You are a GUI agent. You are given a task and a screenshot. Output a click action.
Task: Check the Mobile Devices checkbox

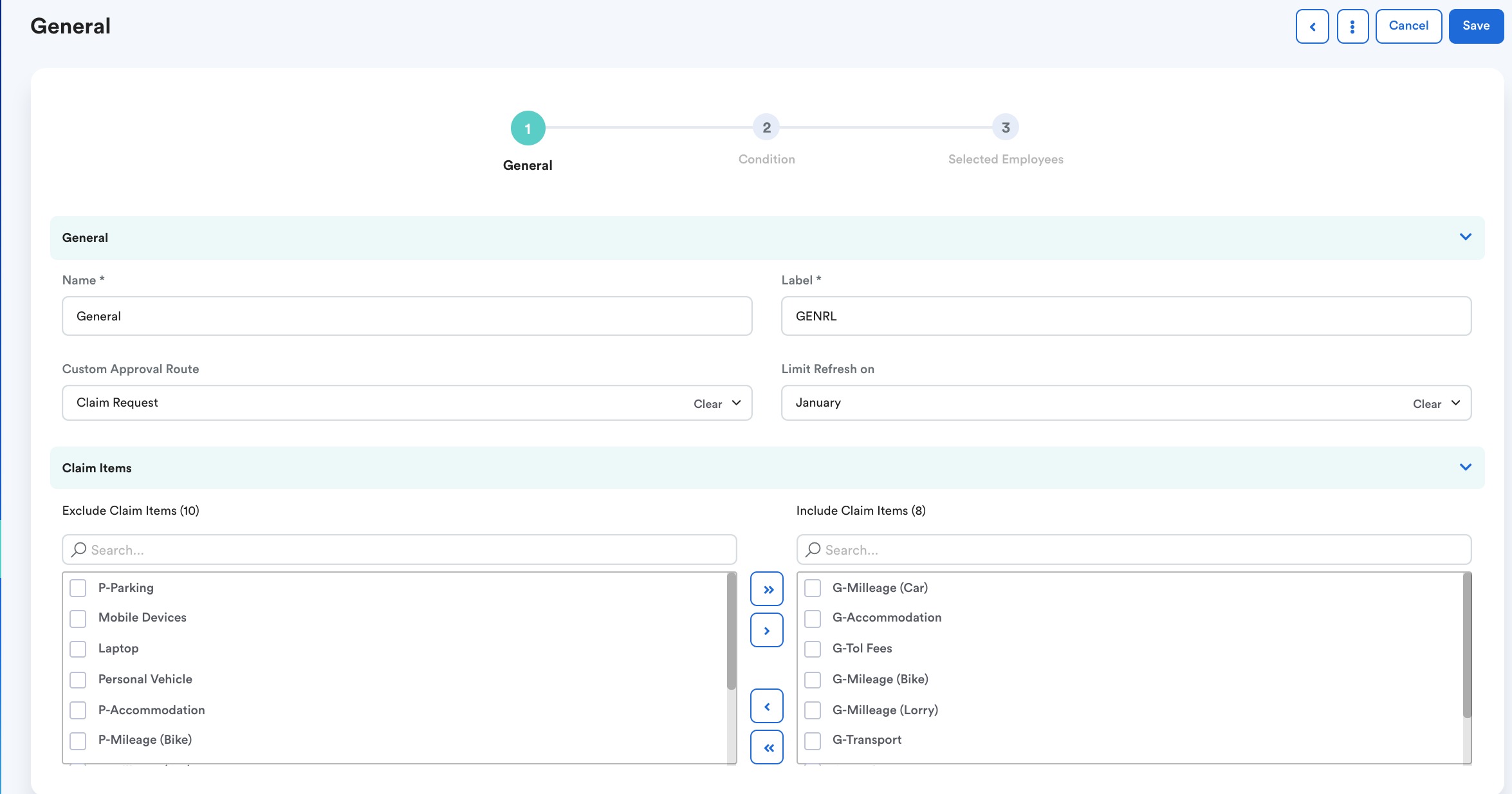point(78,618)
